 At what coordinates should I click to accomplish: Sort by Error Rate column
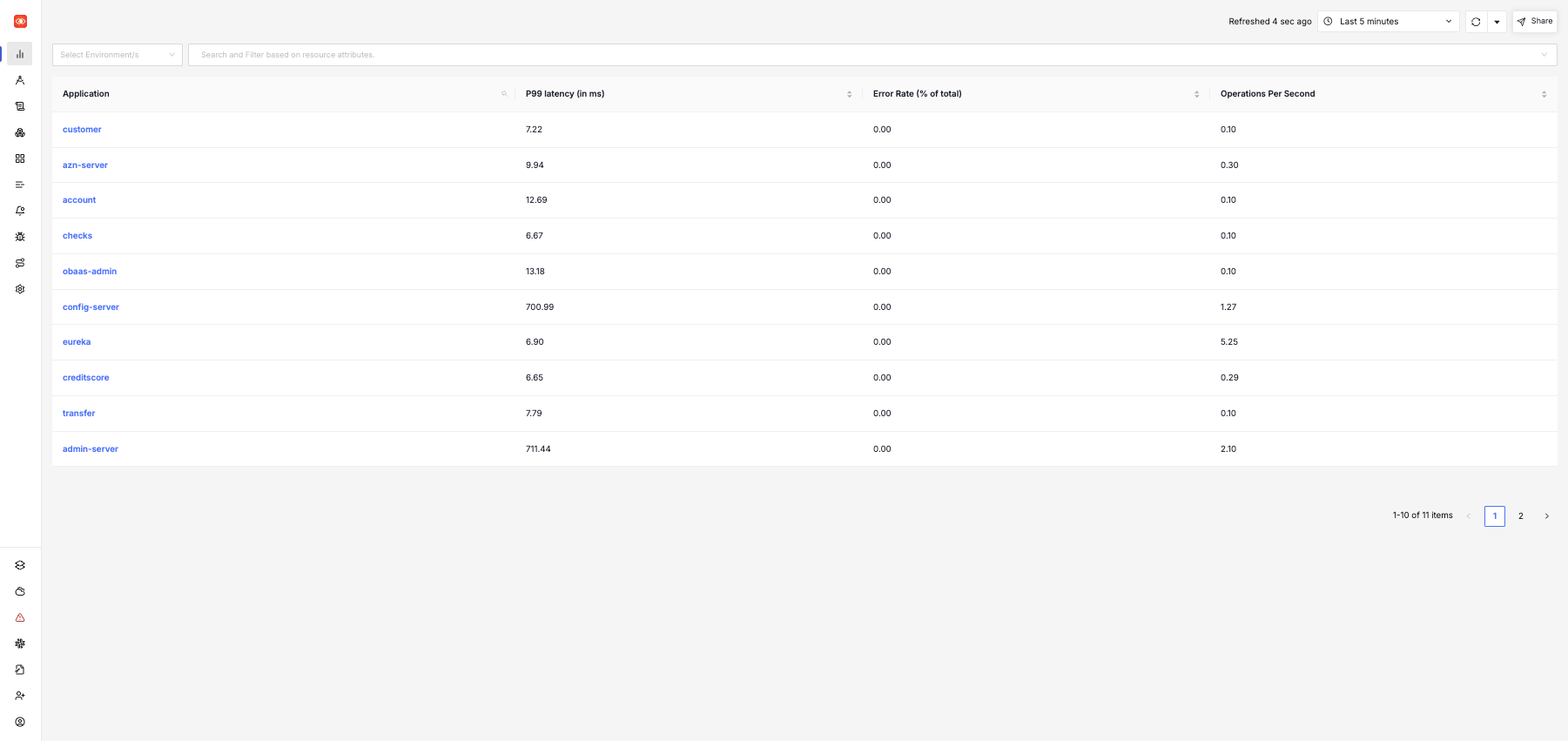1196,94
